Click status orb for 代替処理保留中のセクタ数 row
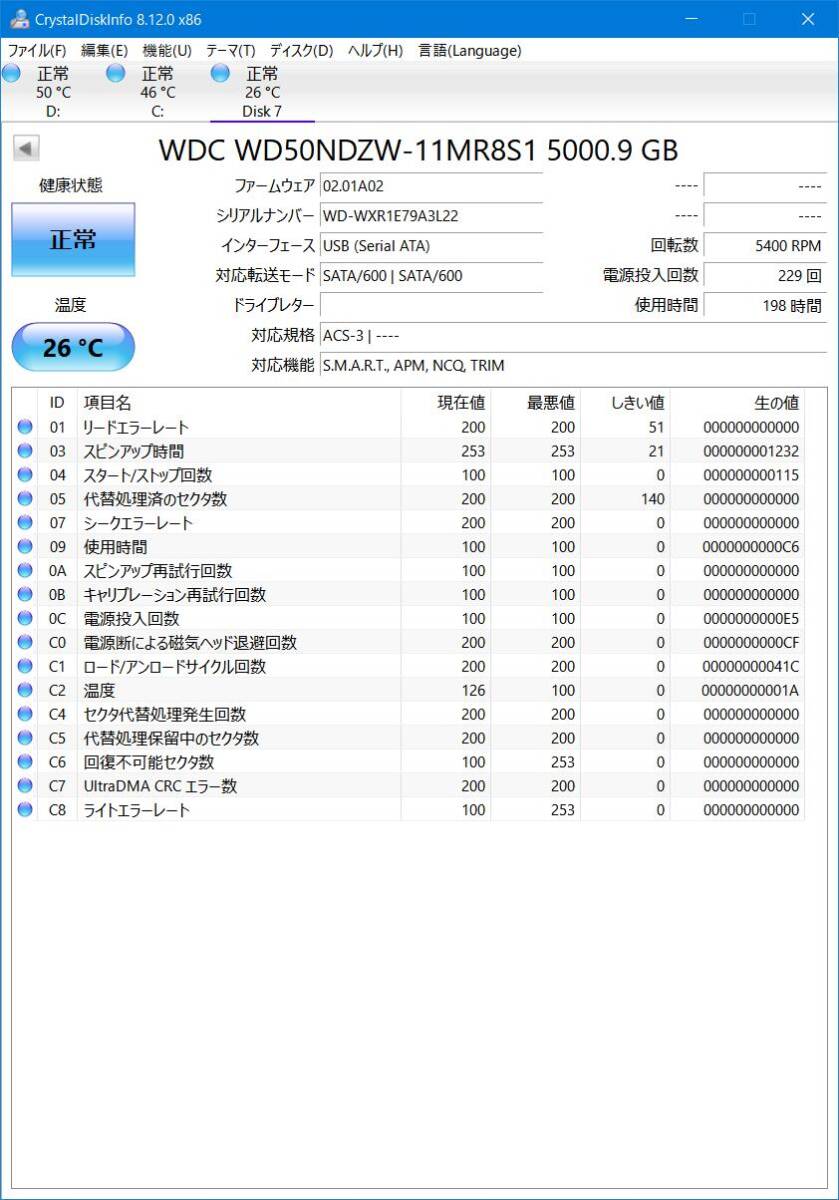The image size is (839, 1200). pos(25,738)
